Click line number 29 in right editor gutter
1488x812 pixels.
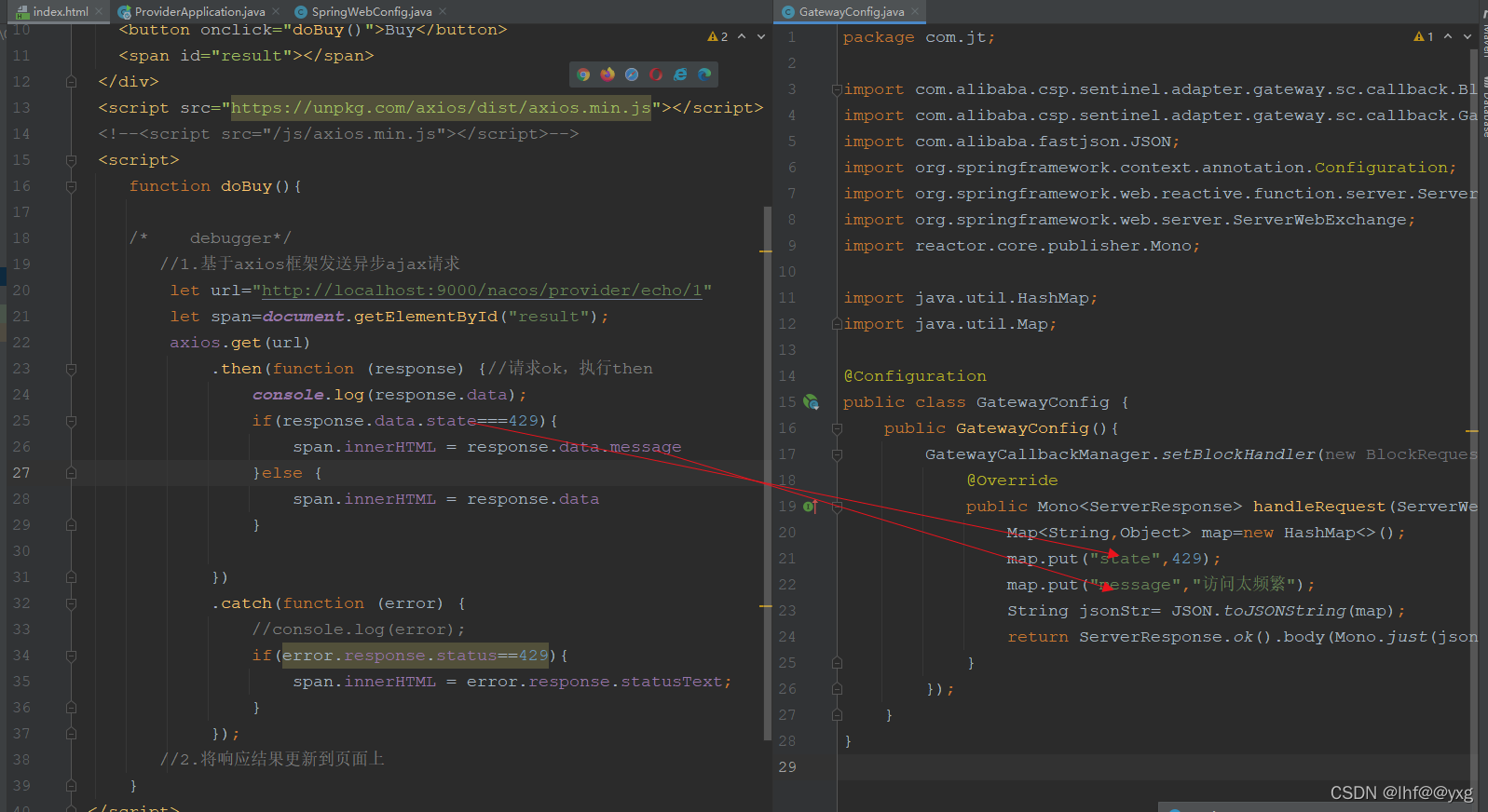click(x=787, y=767)
